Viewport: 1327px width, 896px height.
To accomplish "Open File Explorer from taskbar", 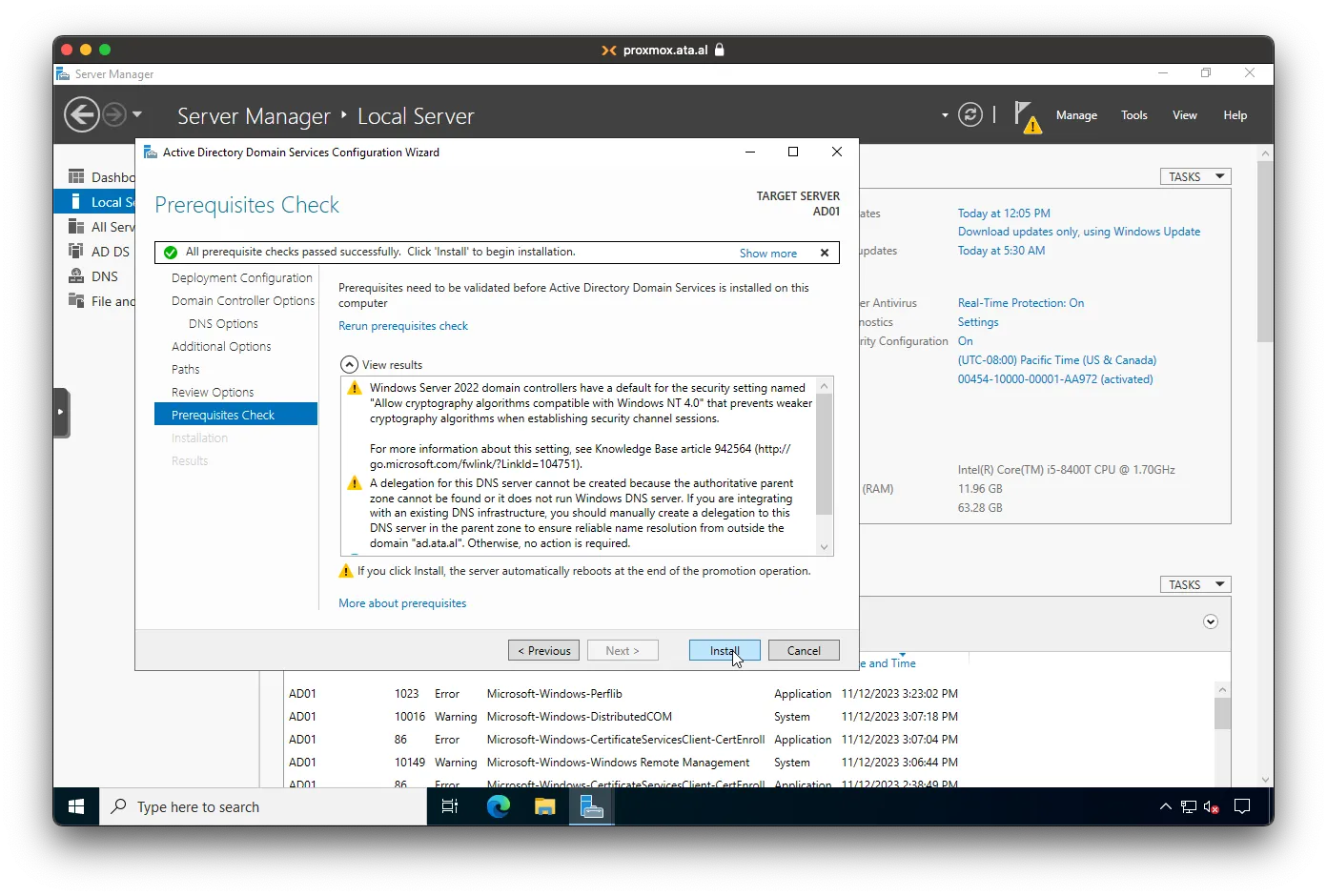I will click(x=545, y=806).
